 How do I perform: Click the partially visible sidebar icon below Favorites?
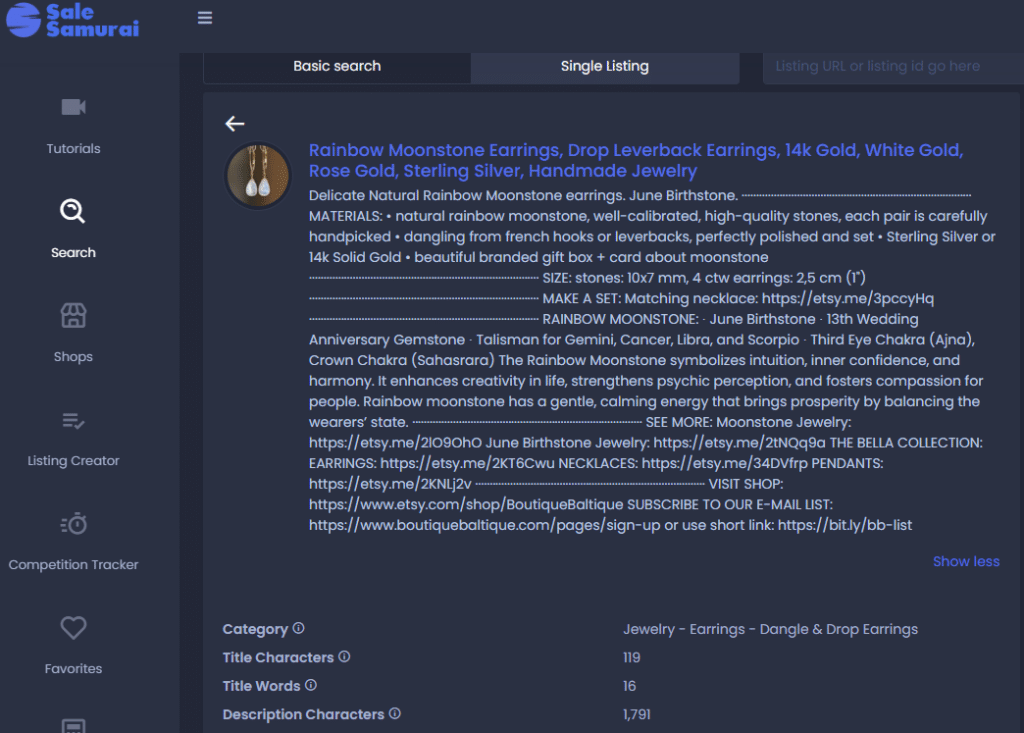(73, 726)
